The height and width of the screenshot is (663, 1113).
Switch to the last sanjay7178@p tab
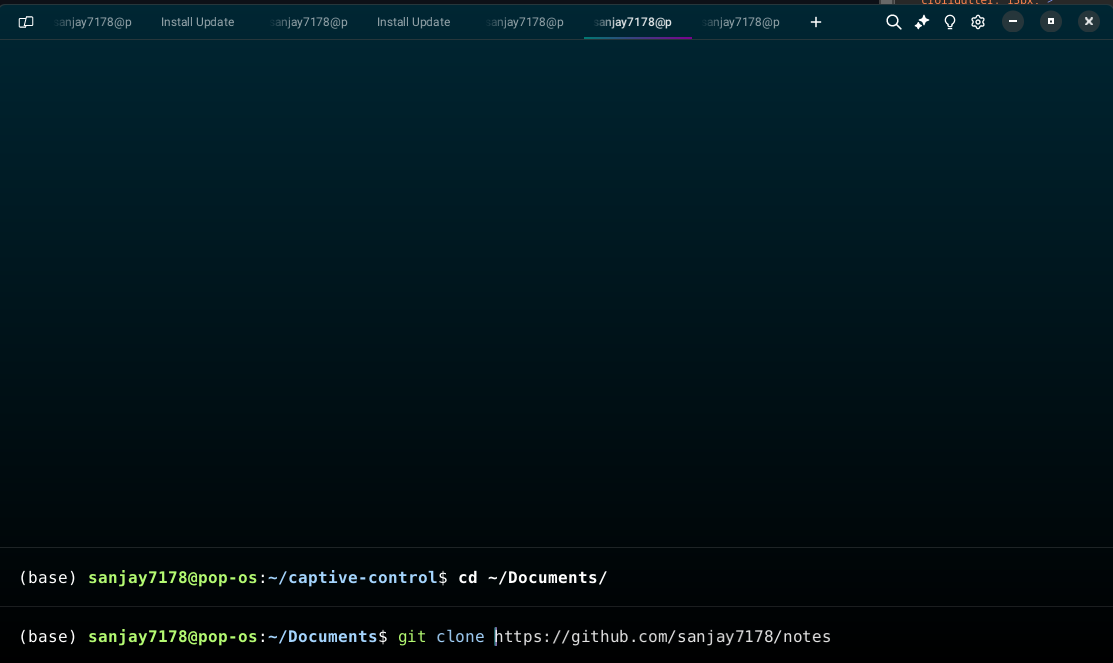(741, 22)
